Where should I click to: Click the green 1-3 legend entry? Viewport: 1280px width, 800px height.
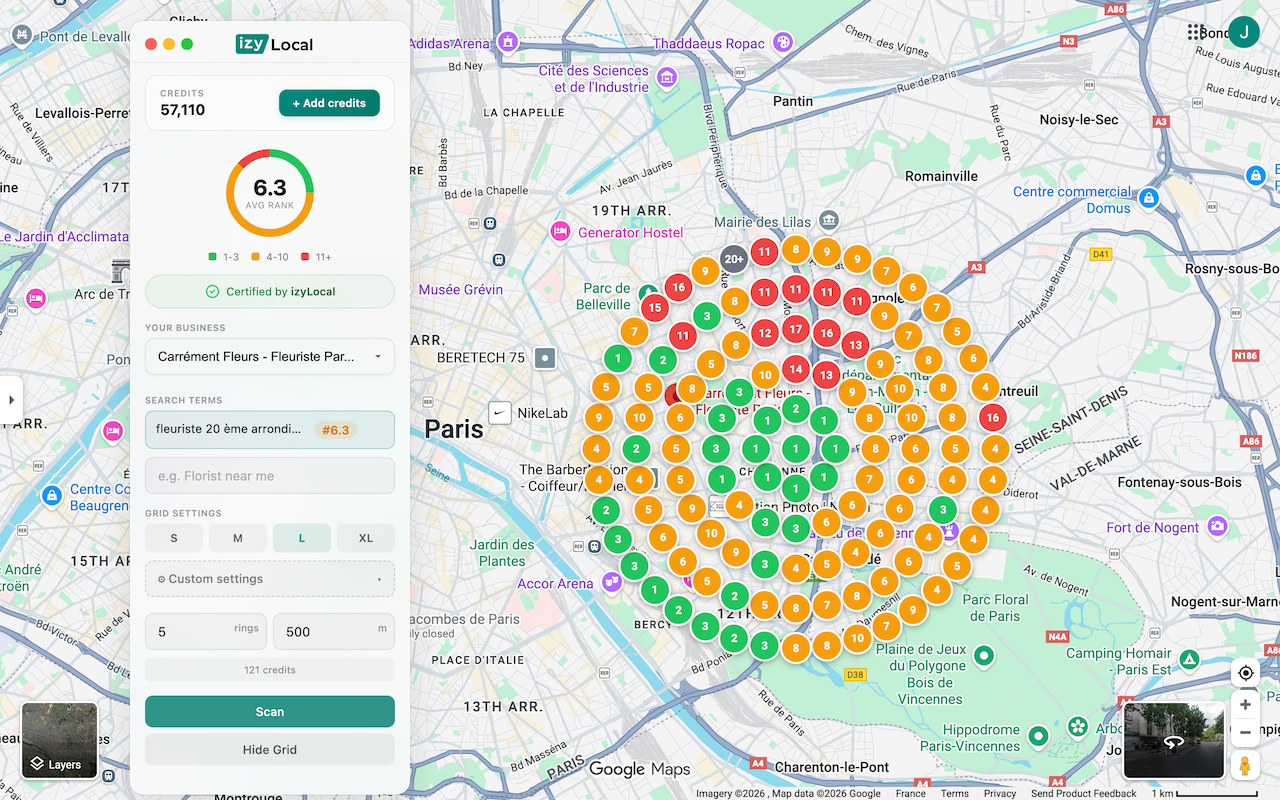point(224,257)
